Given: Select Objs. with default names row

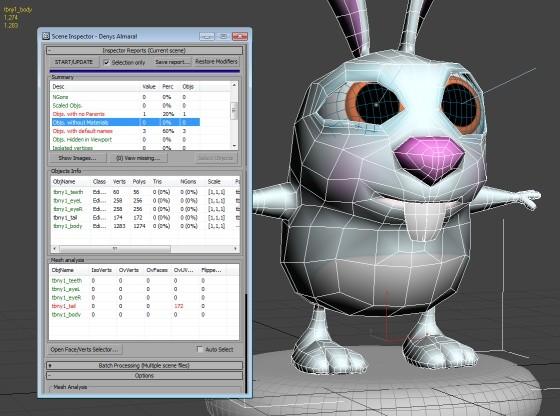Looking at the screenshot, I should click(x=125, y=131).
